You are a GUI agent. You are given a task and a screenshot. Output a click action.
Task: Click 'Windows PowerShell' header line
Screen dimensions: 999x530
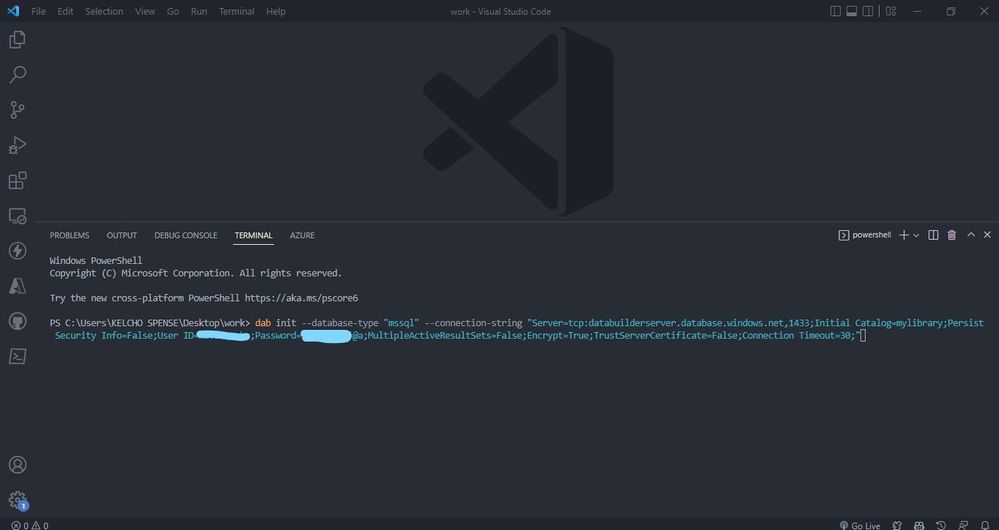pos(96,261)
